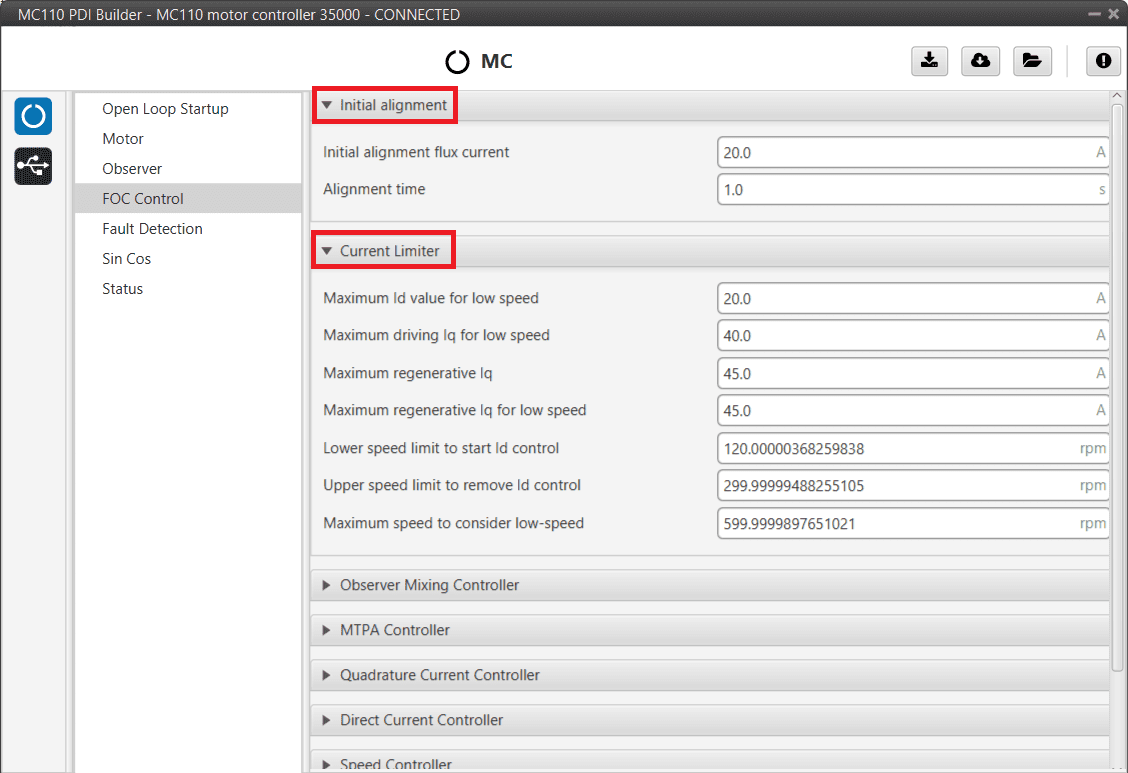Expand the Observer Mixing Controller section
The height and width of the screenshot is (773, 1128).
click(x=709, y=585)
